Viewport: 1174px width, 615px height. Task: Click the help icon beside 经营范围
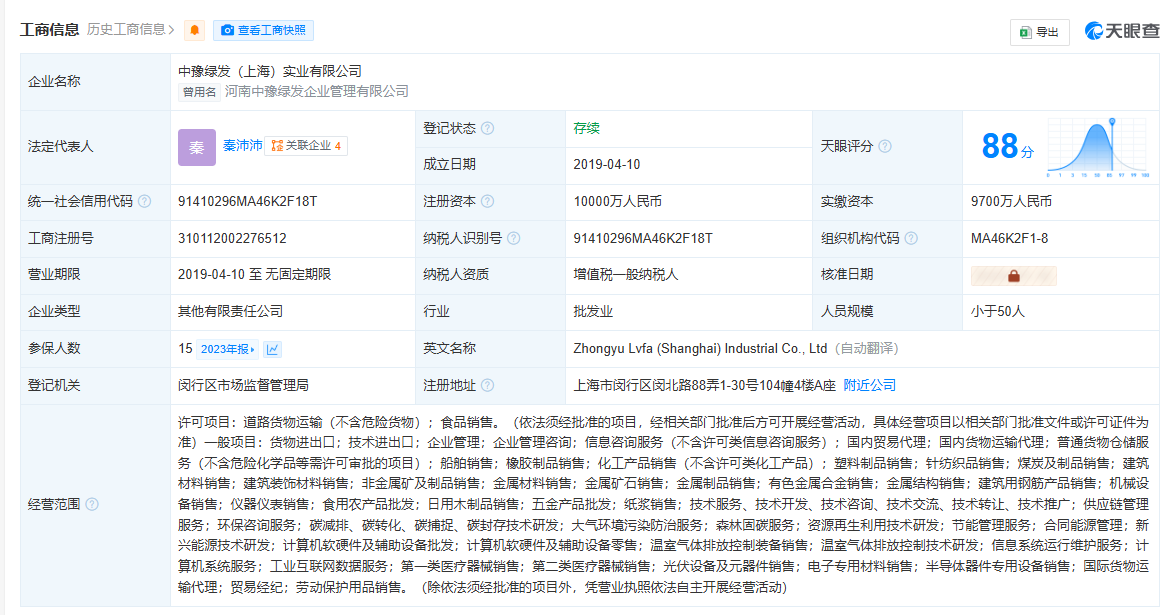pyautogui.click(x=92, y=504)
